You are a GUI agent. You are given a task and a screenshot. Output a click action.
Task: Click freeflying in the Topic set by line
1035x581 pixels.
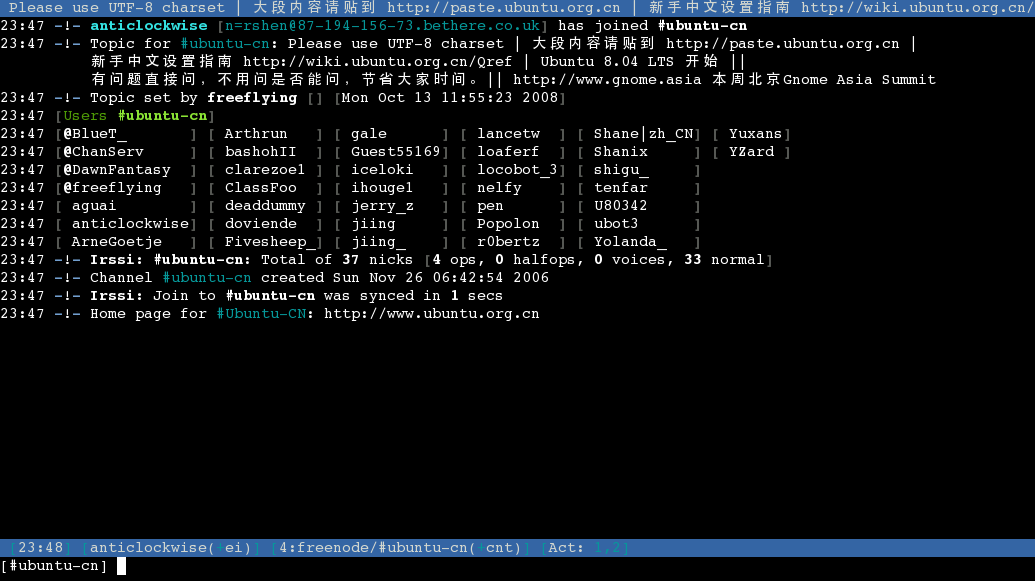click(252, 98)
